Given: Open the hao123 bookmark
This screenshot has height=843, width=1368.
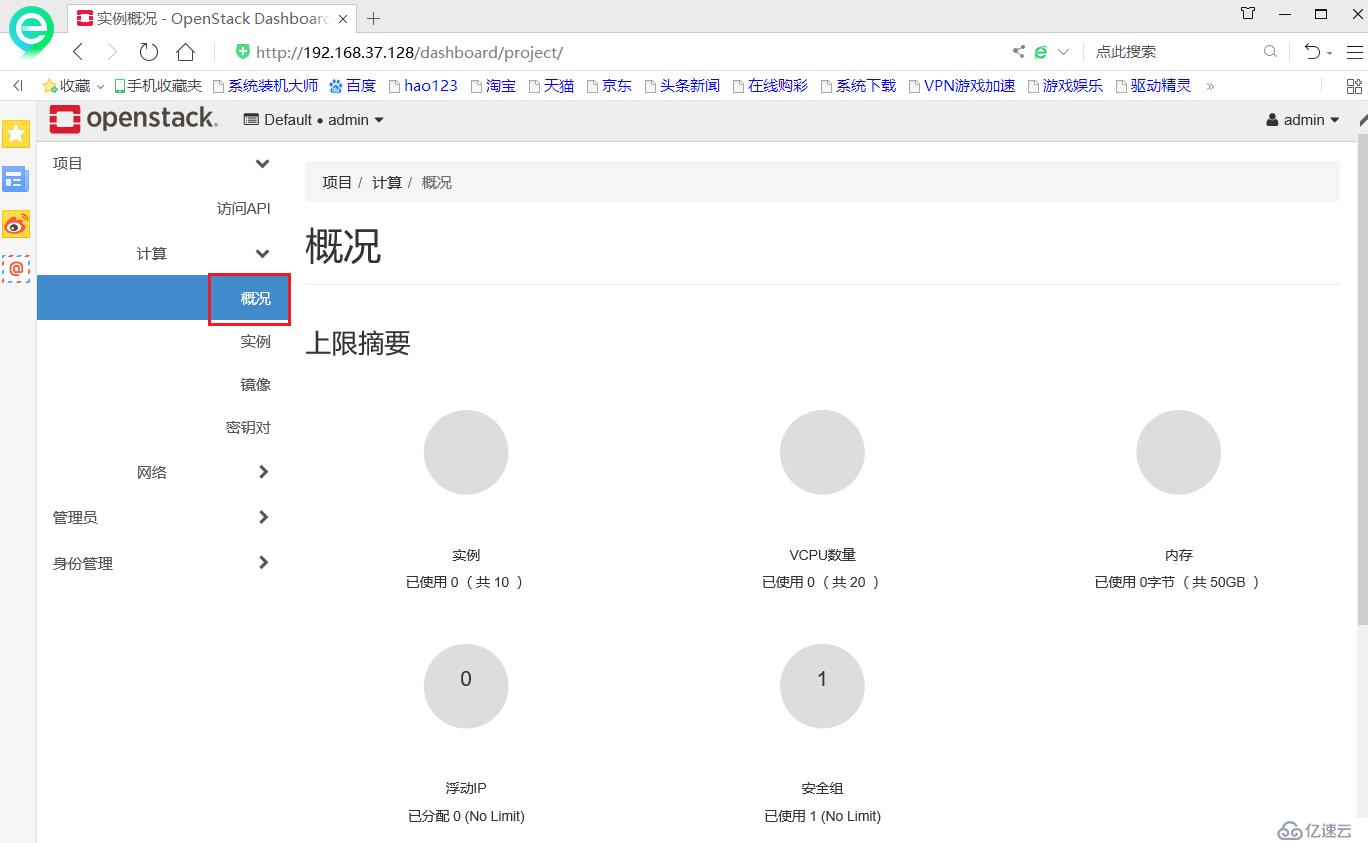Looking at the screenshot, I should pyautogui.click(x=423, y=86).
